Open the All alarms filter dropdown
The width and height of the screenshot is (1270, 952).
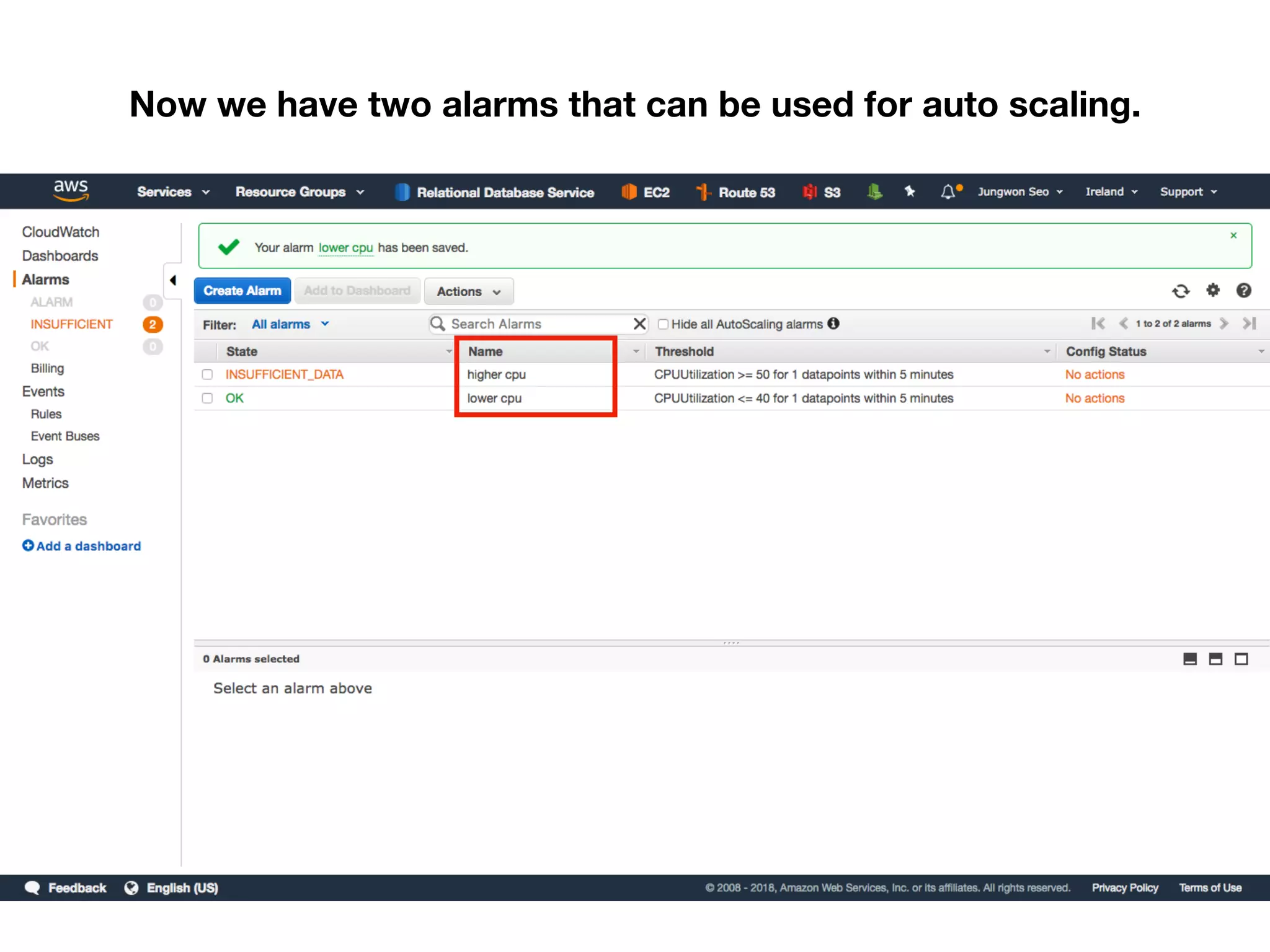[290, 324]
